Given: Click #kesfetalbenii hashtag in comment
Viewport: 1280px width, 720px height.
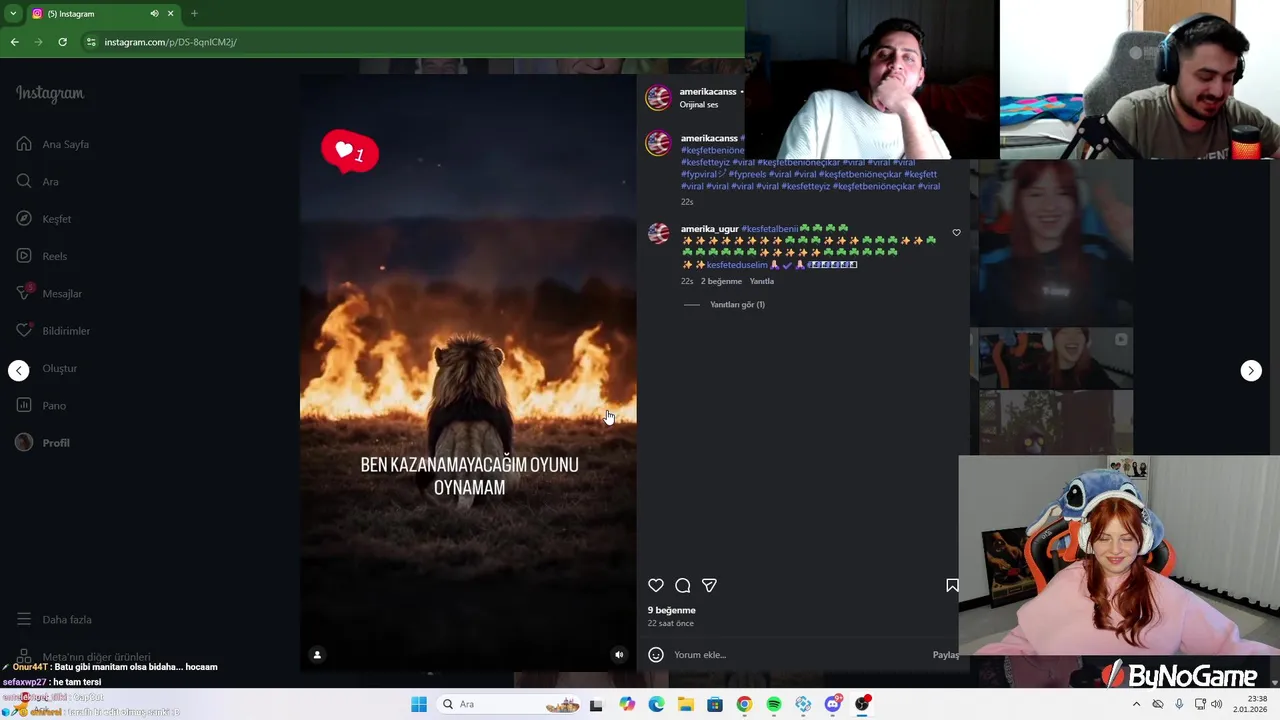Looking at the screenshot, I should click(769, 229).
